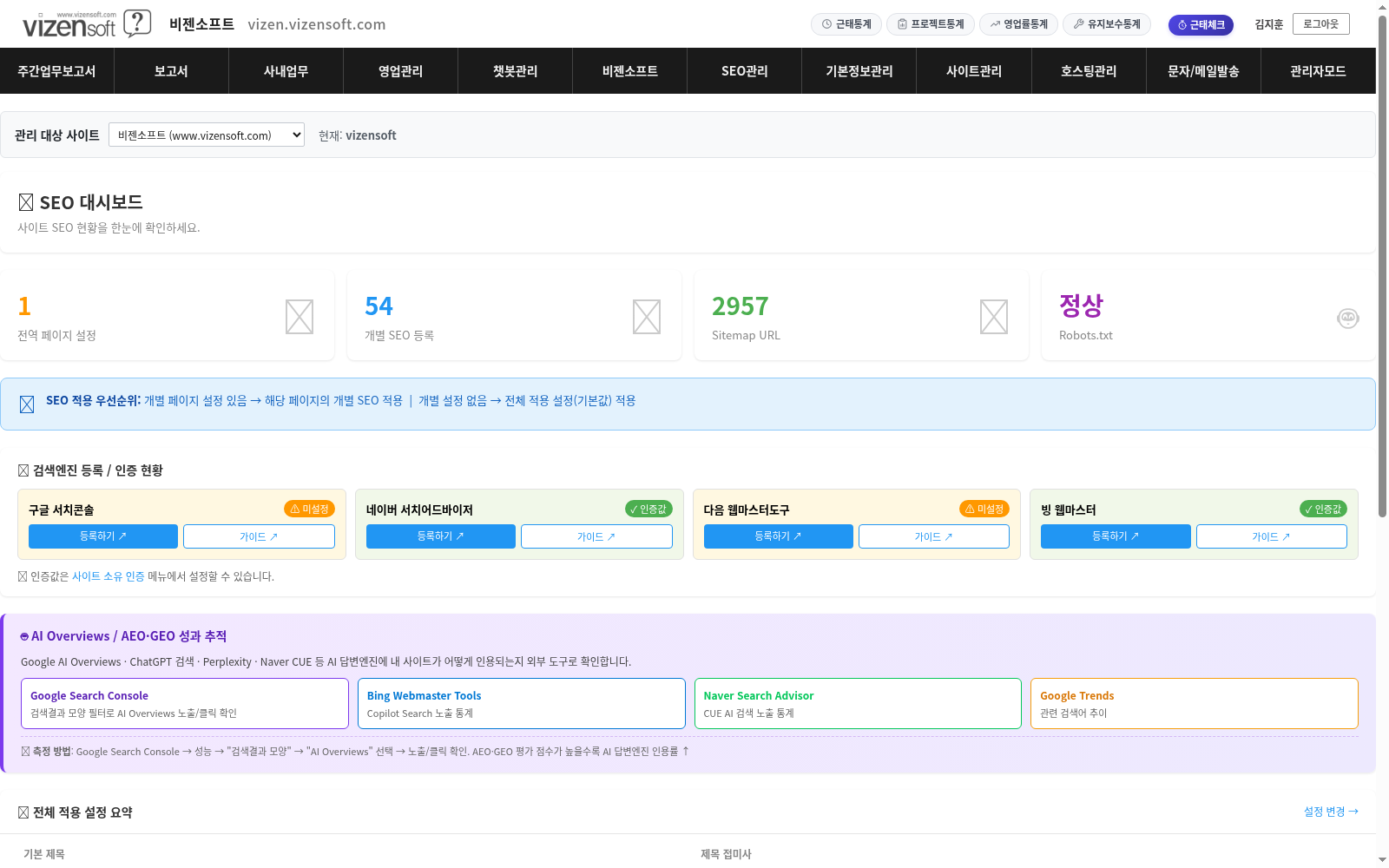
Task: Follow the 사이트 소유 인증 link
Action: pyautogui.click(x=109, y=576)
